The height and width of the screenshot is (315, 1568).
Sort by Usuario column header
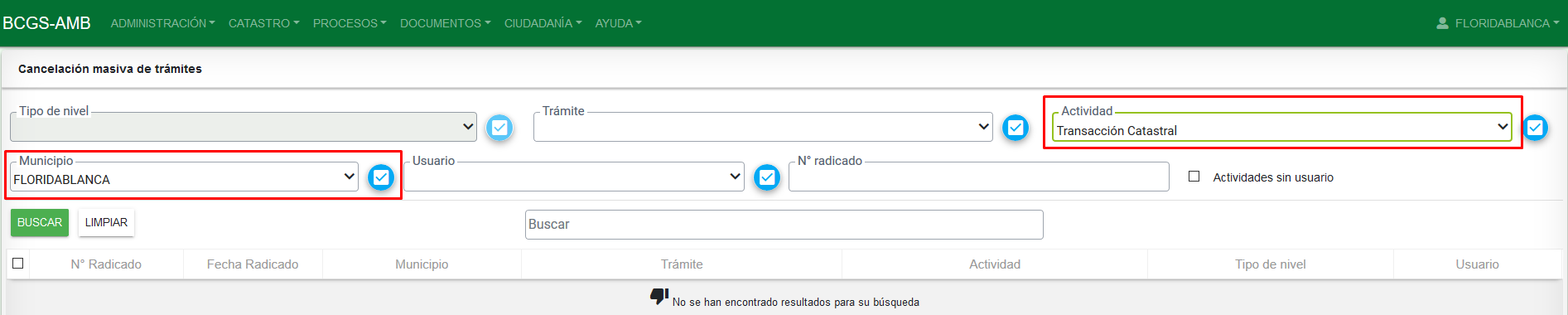click(x=1478, y=264)
